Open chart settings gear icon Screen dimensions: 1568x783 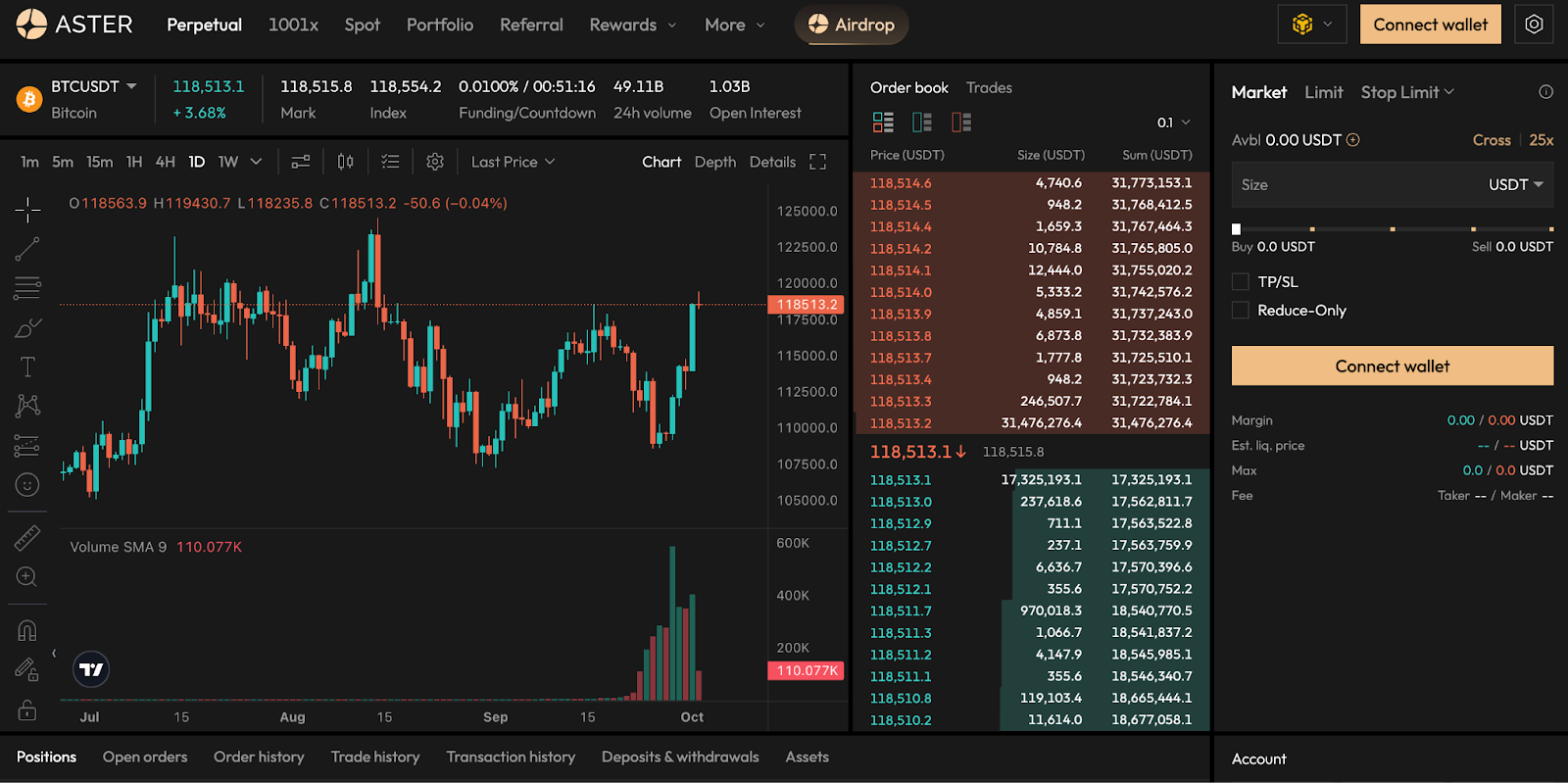pyautogui.click(x=435, y=162)
